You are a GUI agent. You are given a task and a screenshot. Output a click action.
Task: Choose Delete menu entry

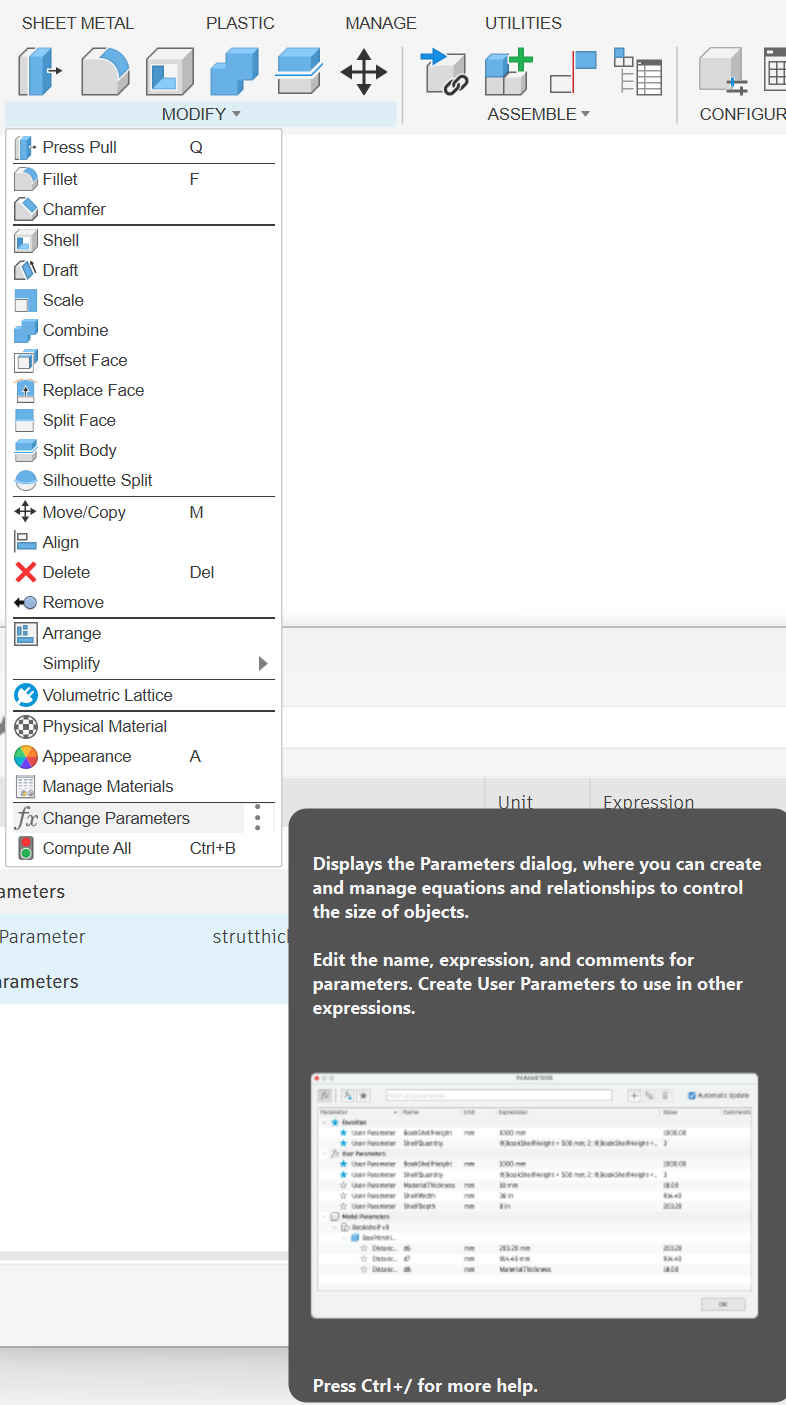(x=144, y=572)
